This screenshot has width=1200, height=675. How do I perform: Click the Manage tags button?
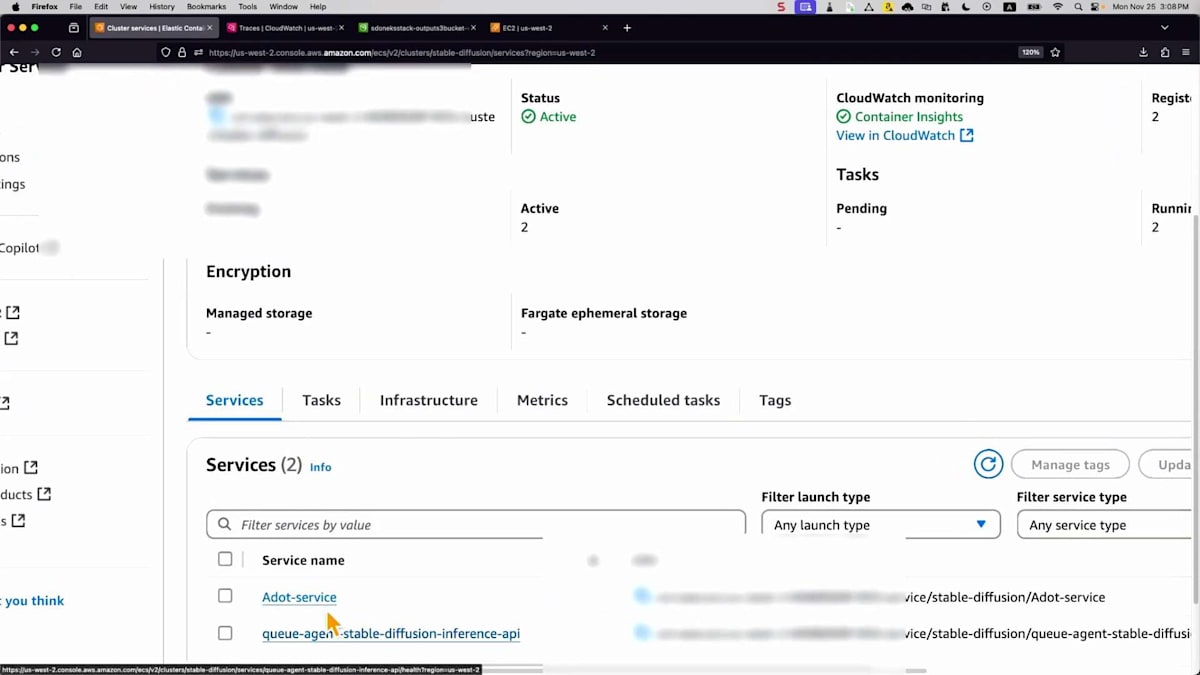1070,464
